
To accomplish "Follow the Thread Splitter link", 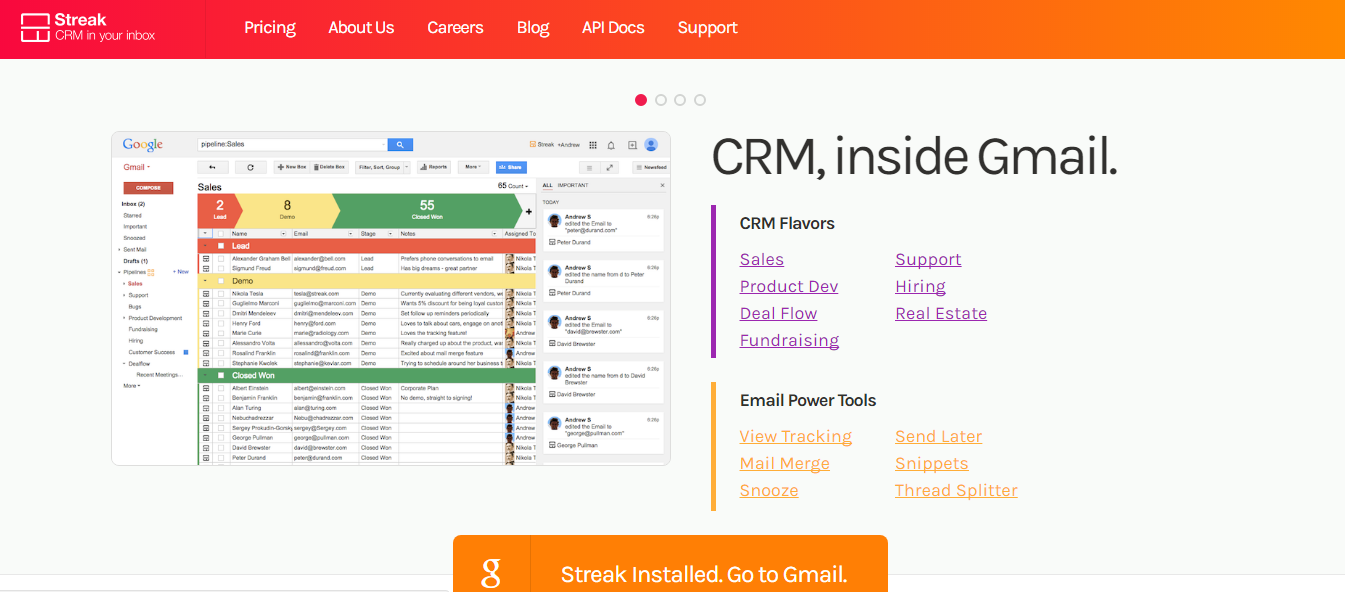I will (x=956, y=491).
